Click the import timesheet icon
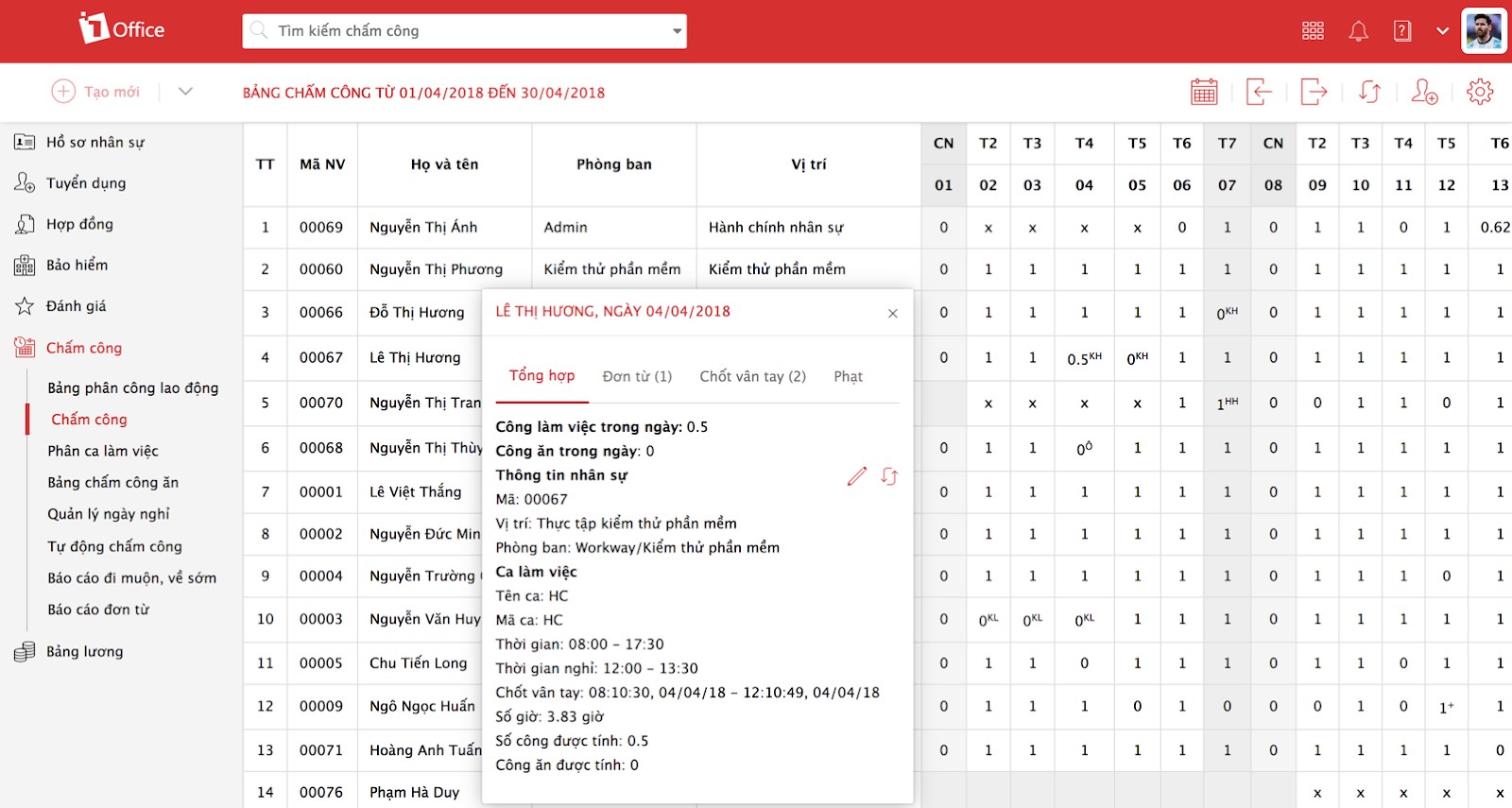This screenshot has width=1512, height=808. (x=1259, y=92)
